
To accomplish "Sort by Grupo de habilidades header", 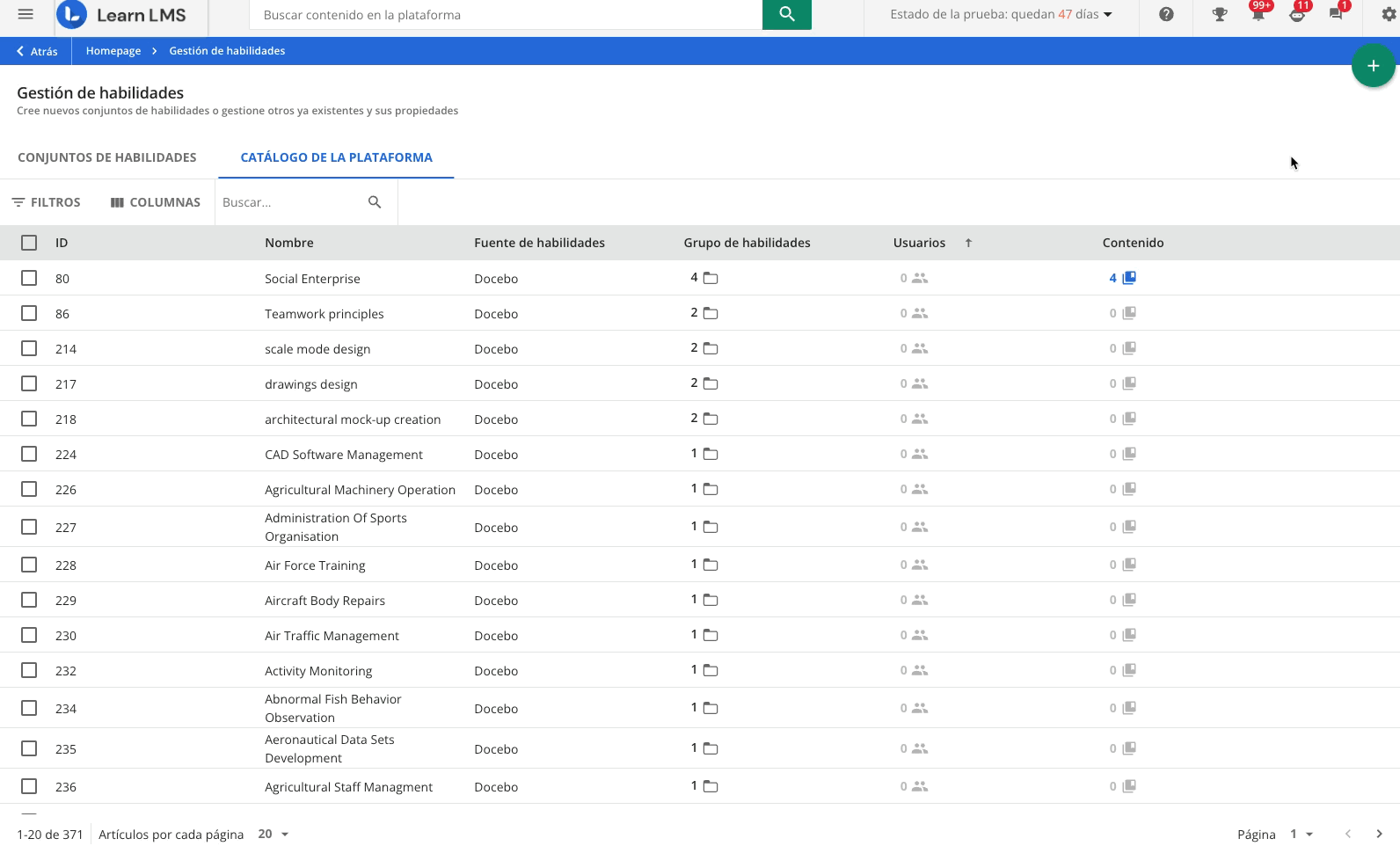I will click(x=747, y=243).
